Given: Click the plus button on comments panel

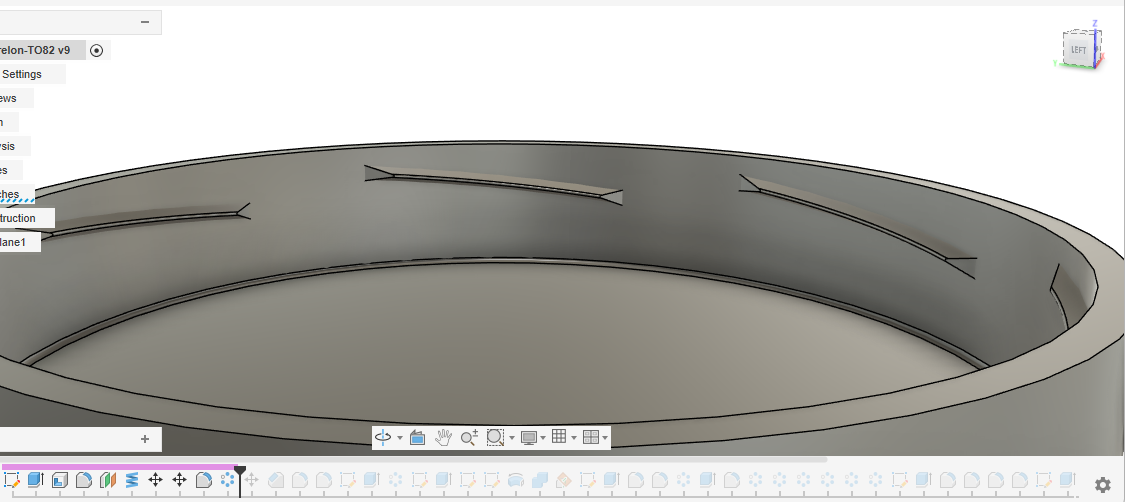Looking at the screenshot, I should (x=145, y=438).
